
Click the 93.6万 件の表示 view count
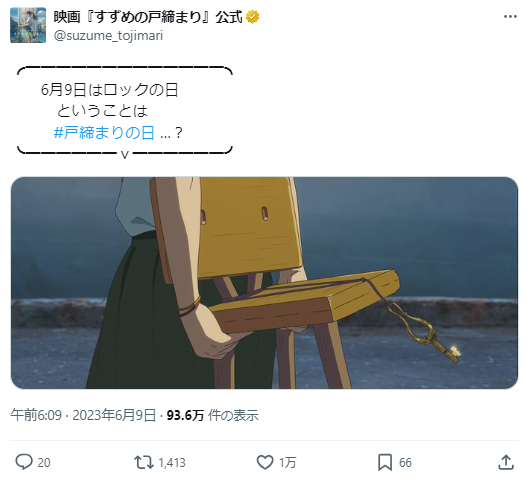click(x=213, y=415)
